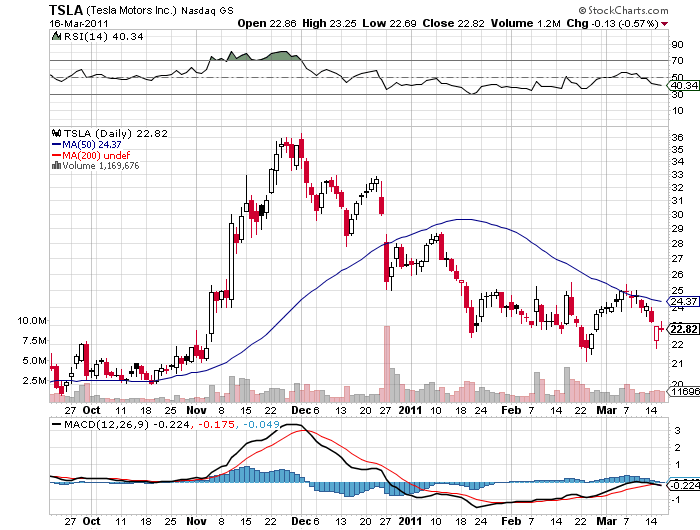Click the -0.224 tag on MACD right axis
The width and height of the screenshot is (700, 530).
click(683, 485)
